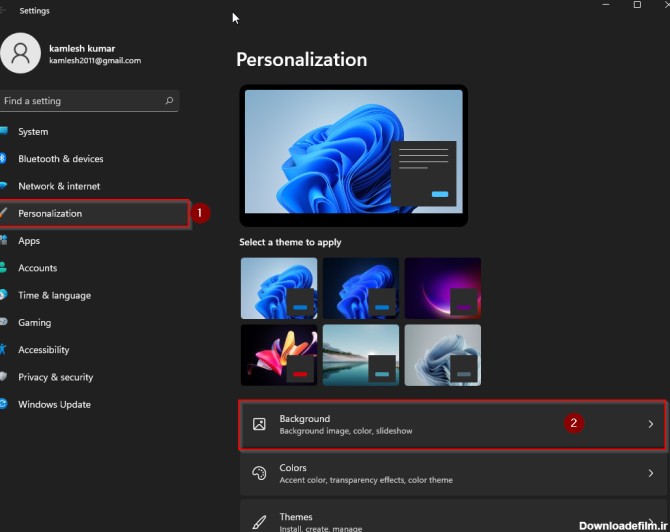Click the kamlesh kumar account name

pos(82,48)
